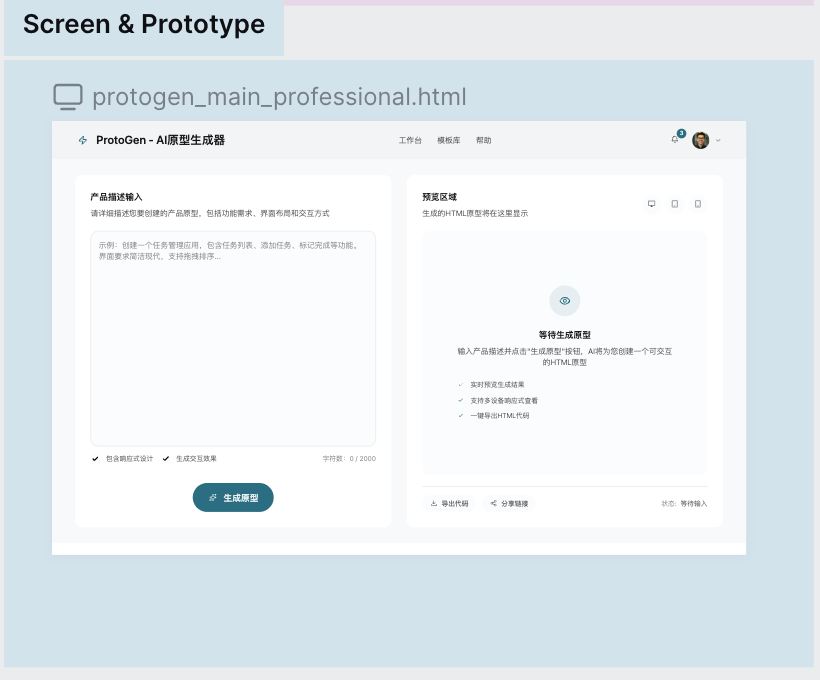The width and height of the screenshot is (820, 680).
Task: Switch preview to tablet view icon
Action: [x=675, y=204]
